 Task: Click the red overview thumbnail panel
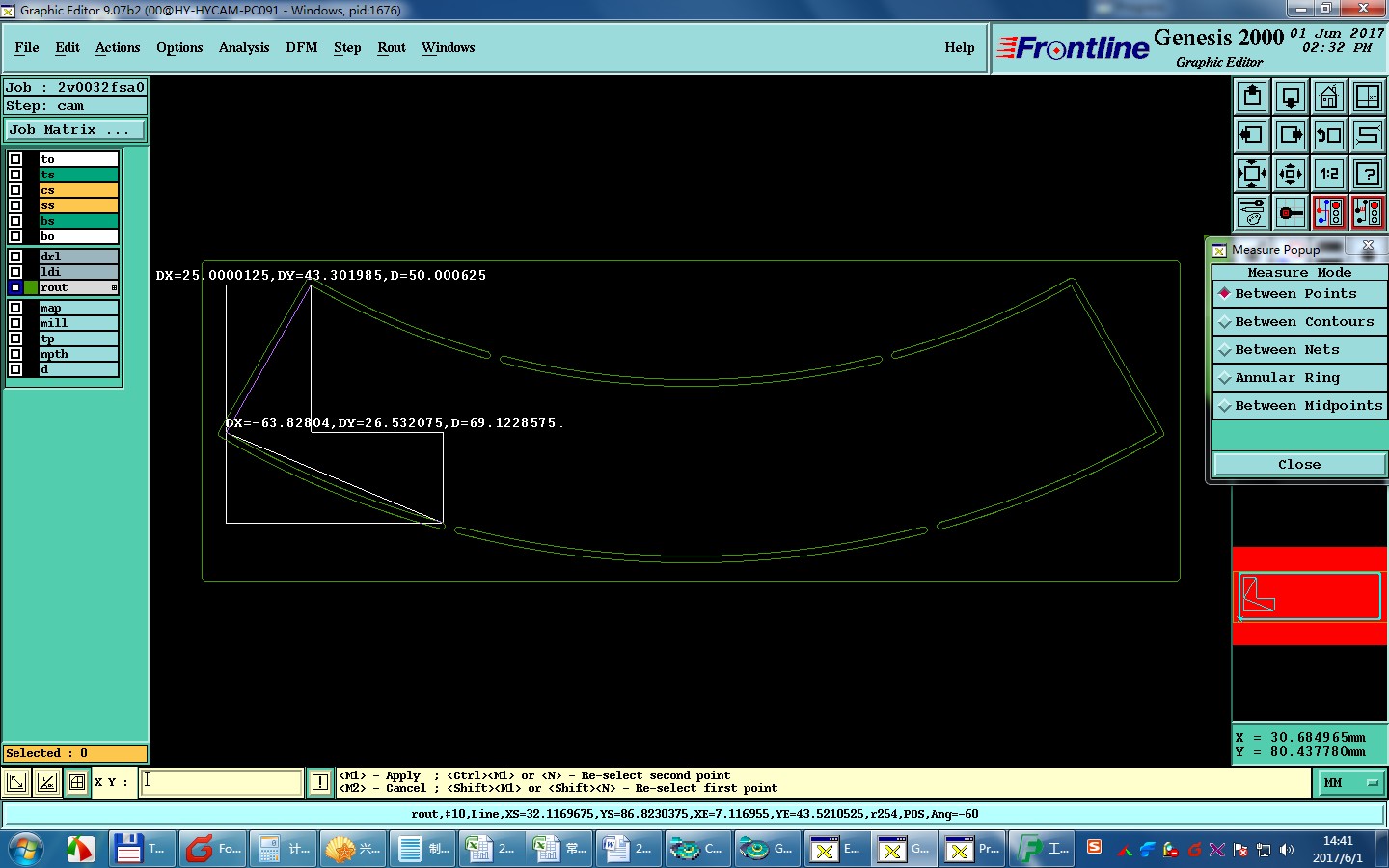[1310, 596]
